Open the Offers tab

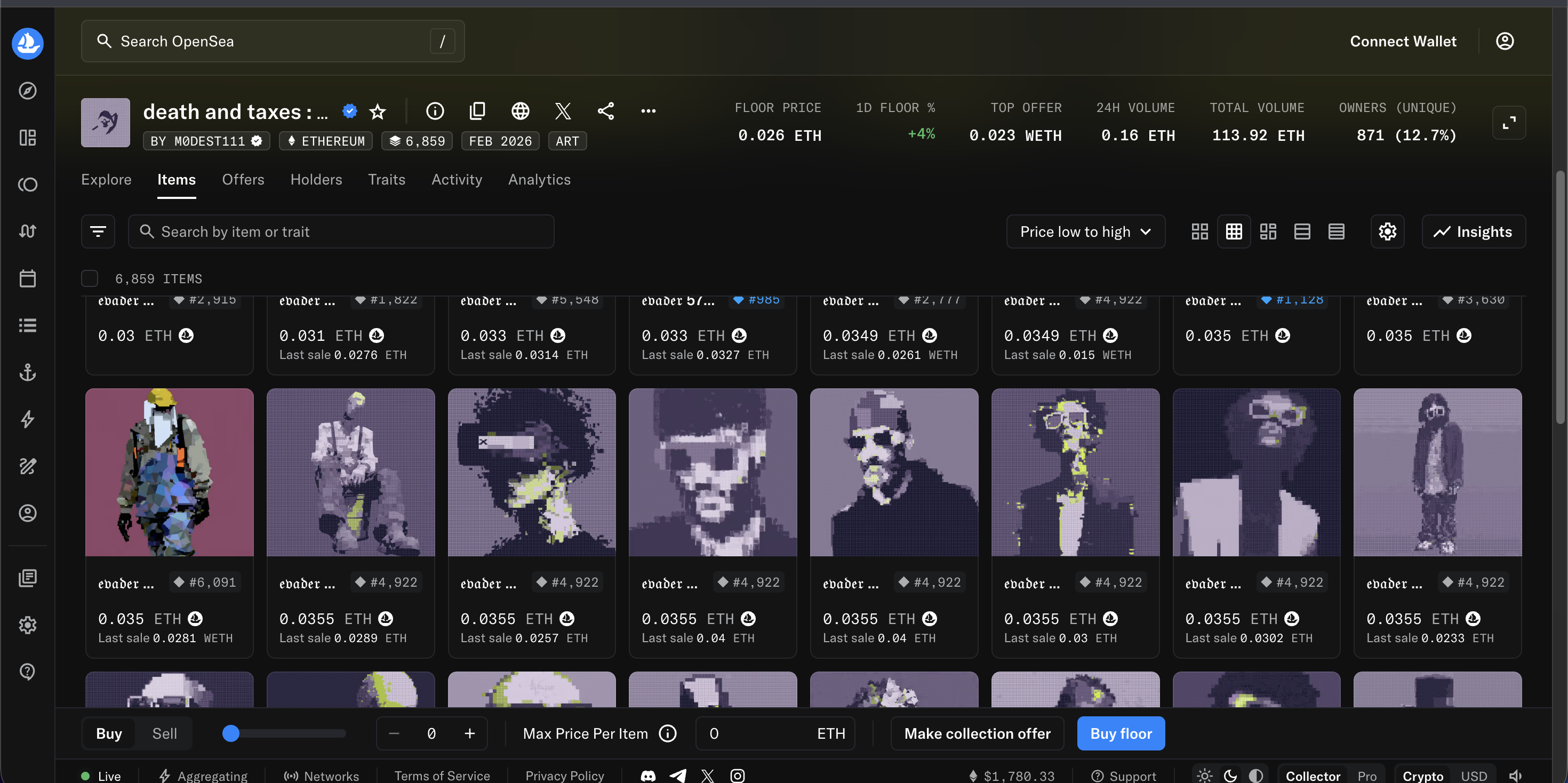click(243, 180)
